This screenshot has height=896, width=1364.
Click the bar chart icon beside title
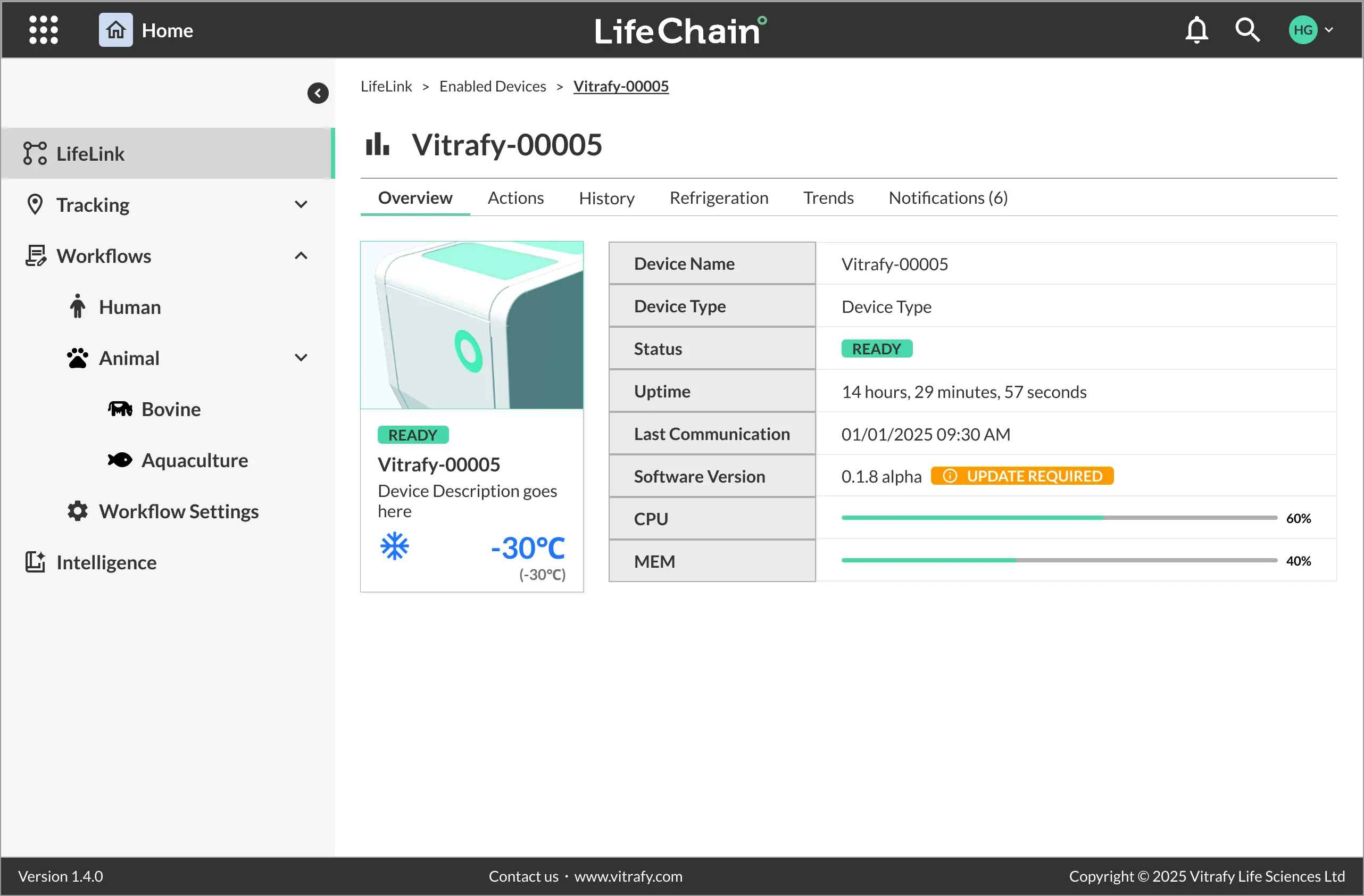coord(378,144)
